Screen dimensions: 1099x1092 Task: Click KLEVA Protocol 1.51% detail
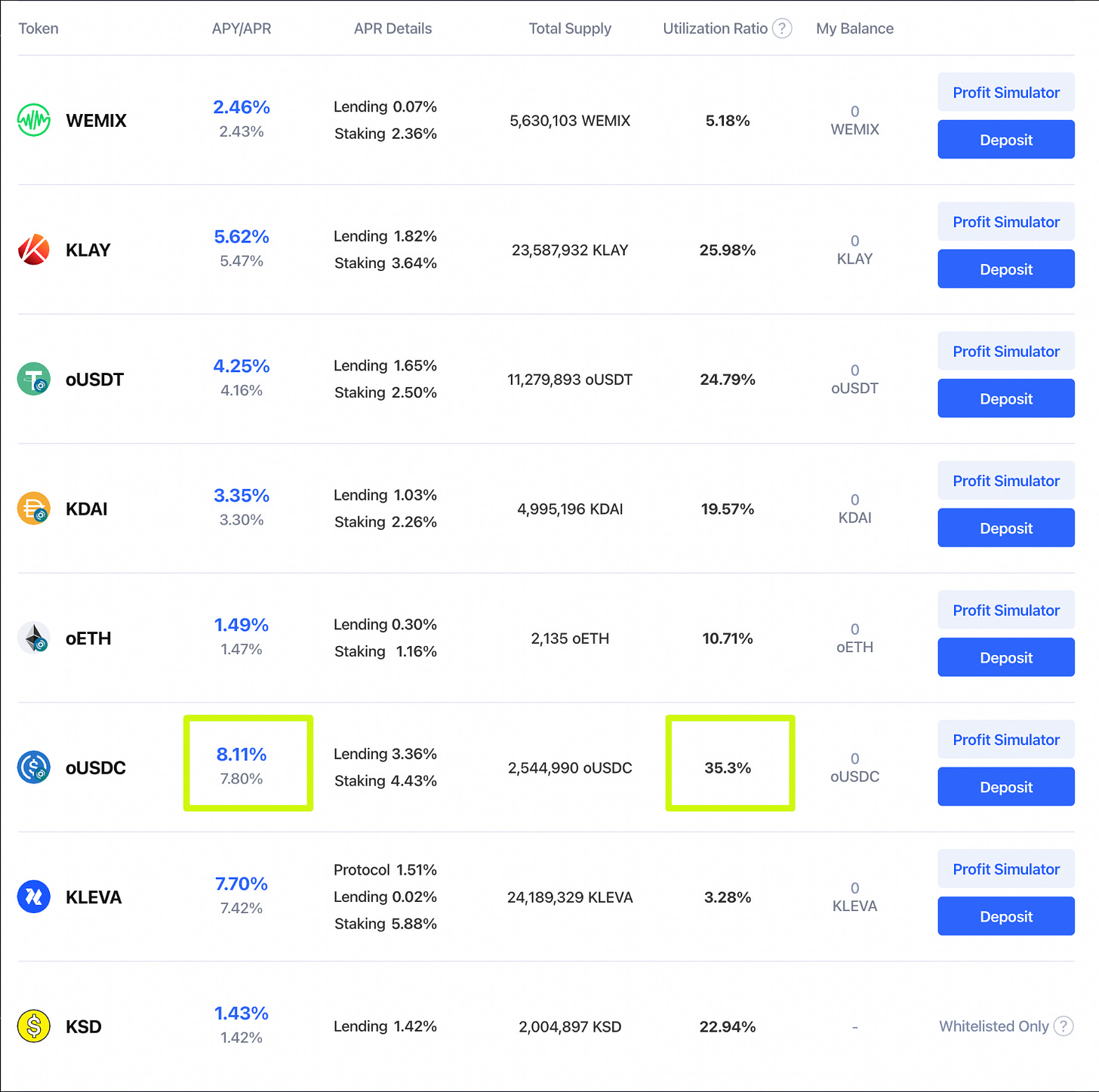coord(385,870)
